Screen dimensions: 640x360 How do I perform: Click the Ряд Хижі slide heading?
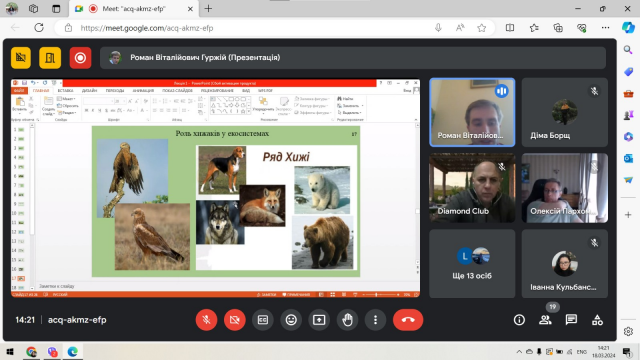[286, 157]
